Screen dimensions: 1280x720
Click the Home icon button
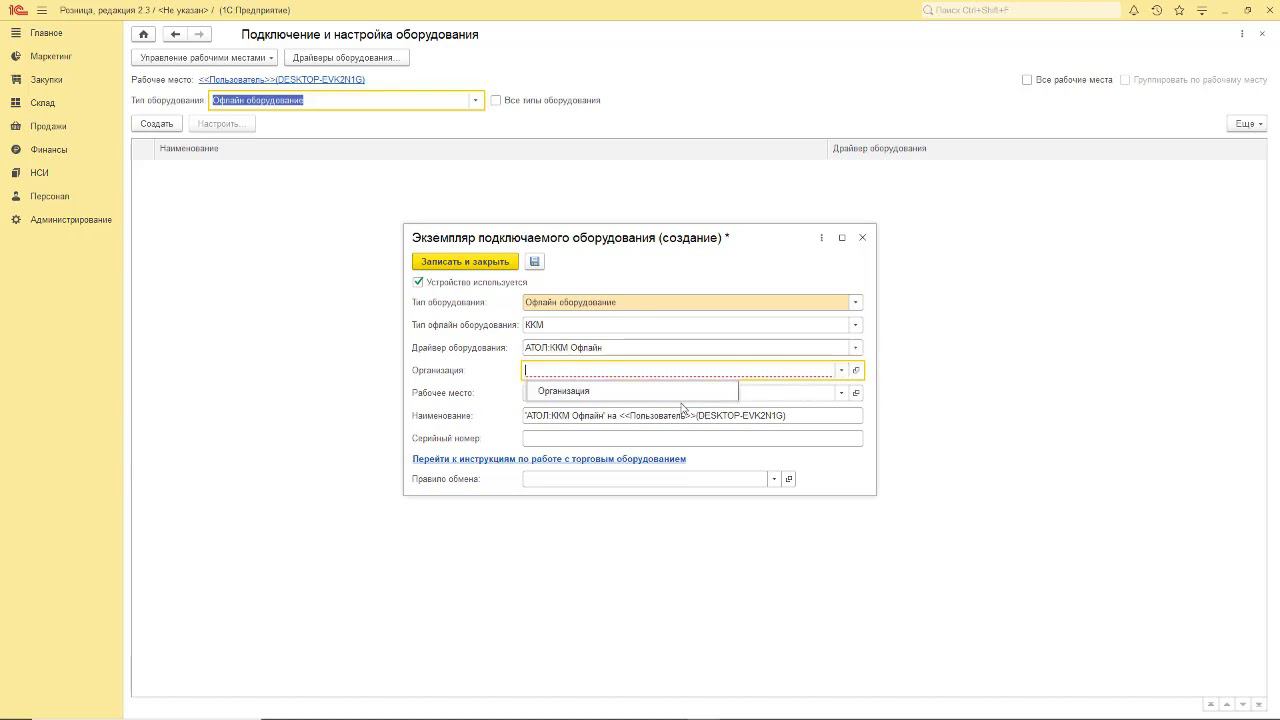143,34
